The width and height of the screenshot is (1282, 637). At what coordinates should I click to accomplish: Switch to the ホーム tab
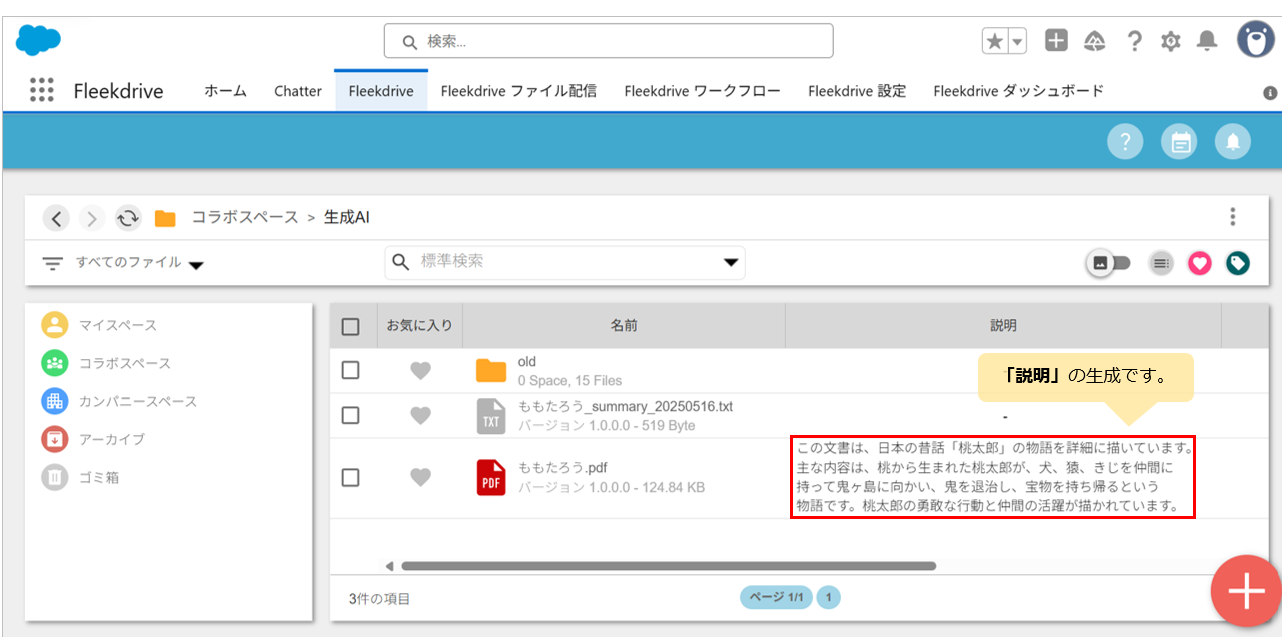[x=225, y=91]
